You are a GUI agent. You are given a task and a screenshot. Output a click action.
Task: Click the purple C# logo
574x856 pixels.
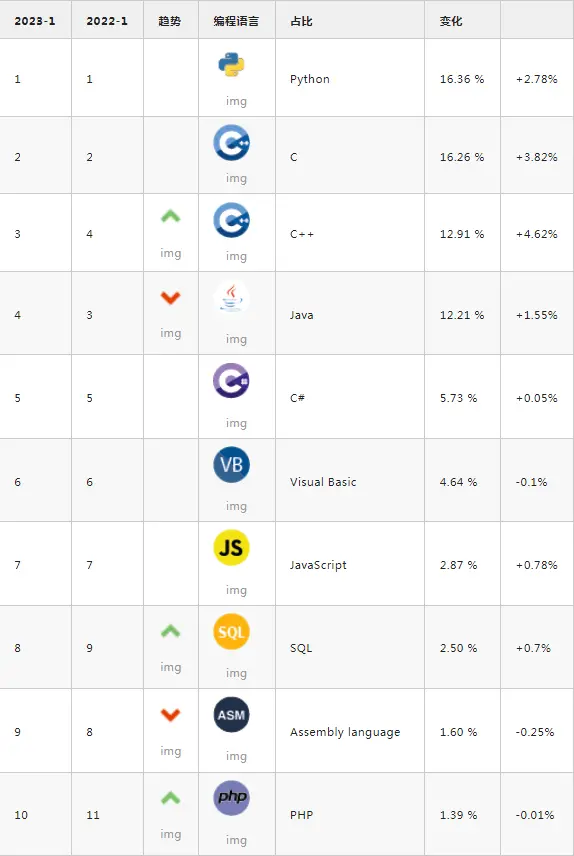tap(232, 381)
